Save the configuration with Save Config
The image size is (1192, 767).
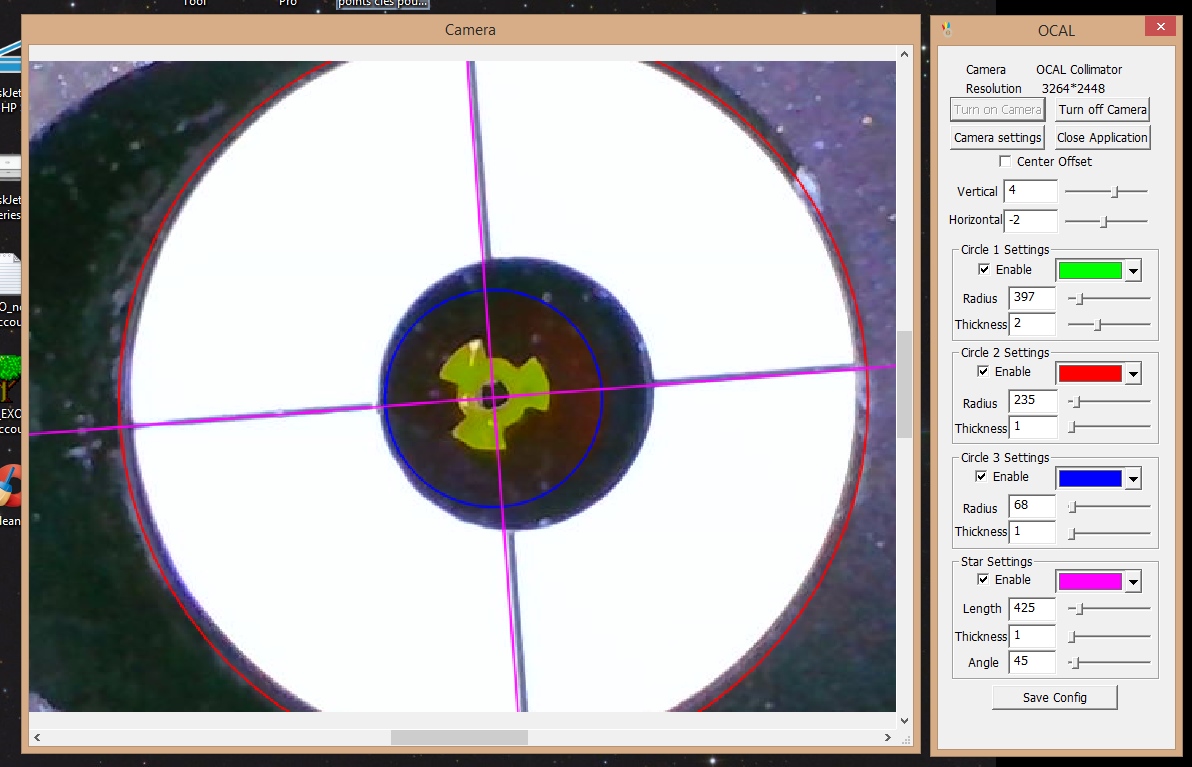1054,697
